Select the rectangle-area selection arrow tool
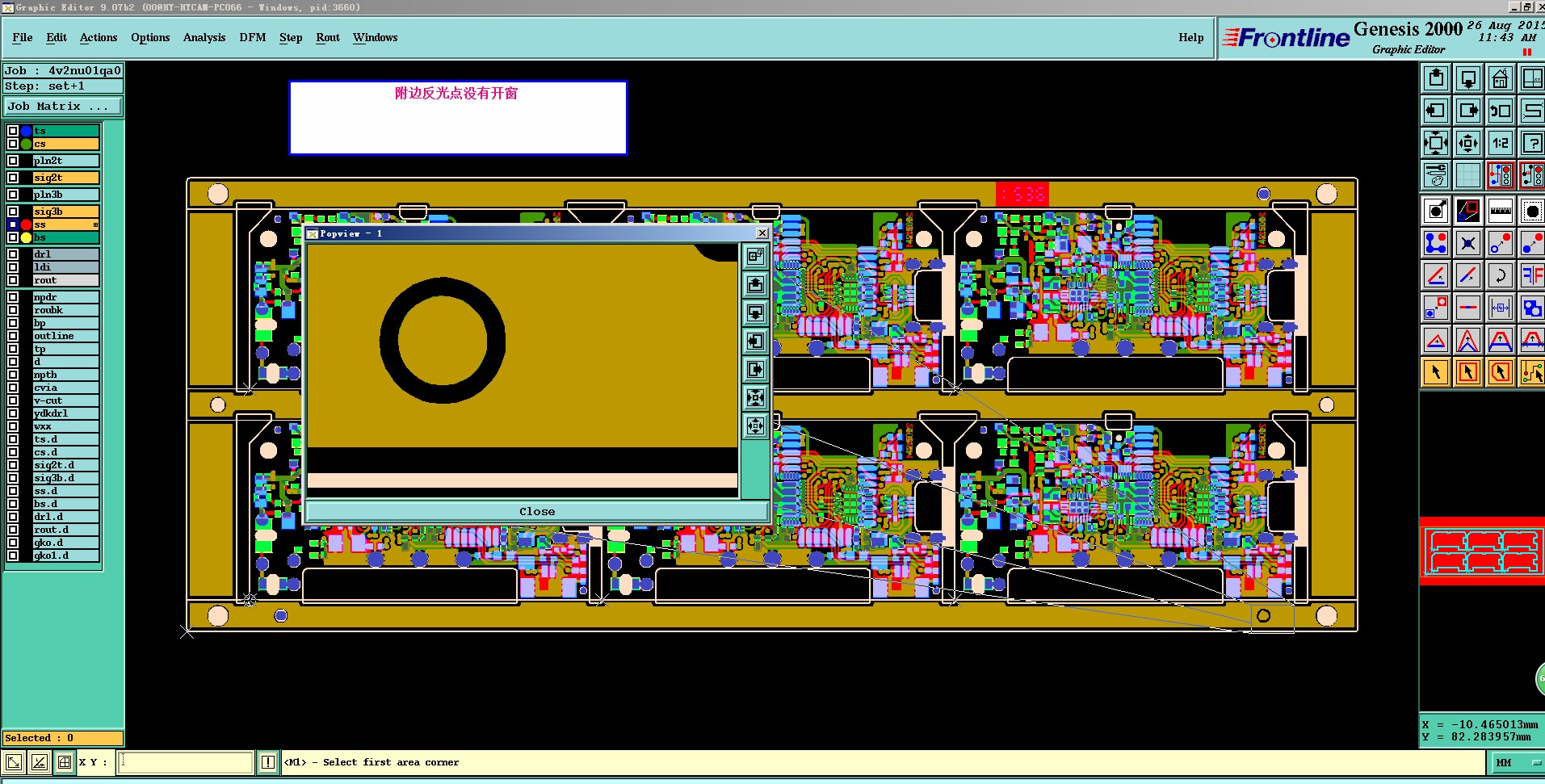The height and width of the screenshot is (784, 1545). tap(1468, 372)
